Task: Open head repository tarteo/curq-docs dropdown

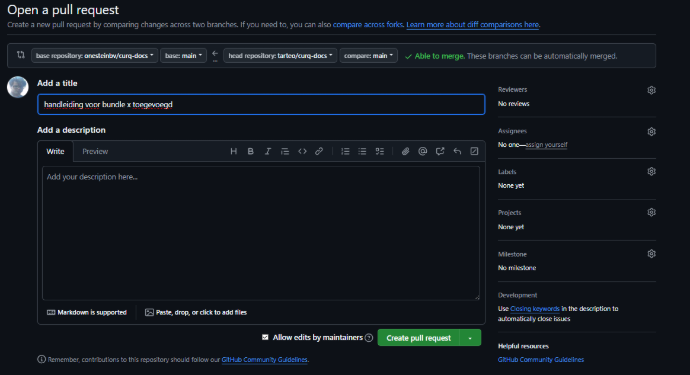Action: point(280,55)
